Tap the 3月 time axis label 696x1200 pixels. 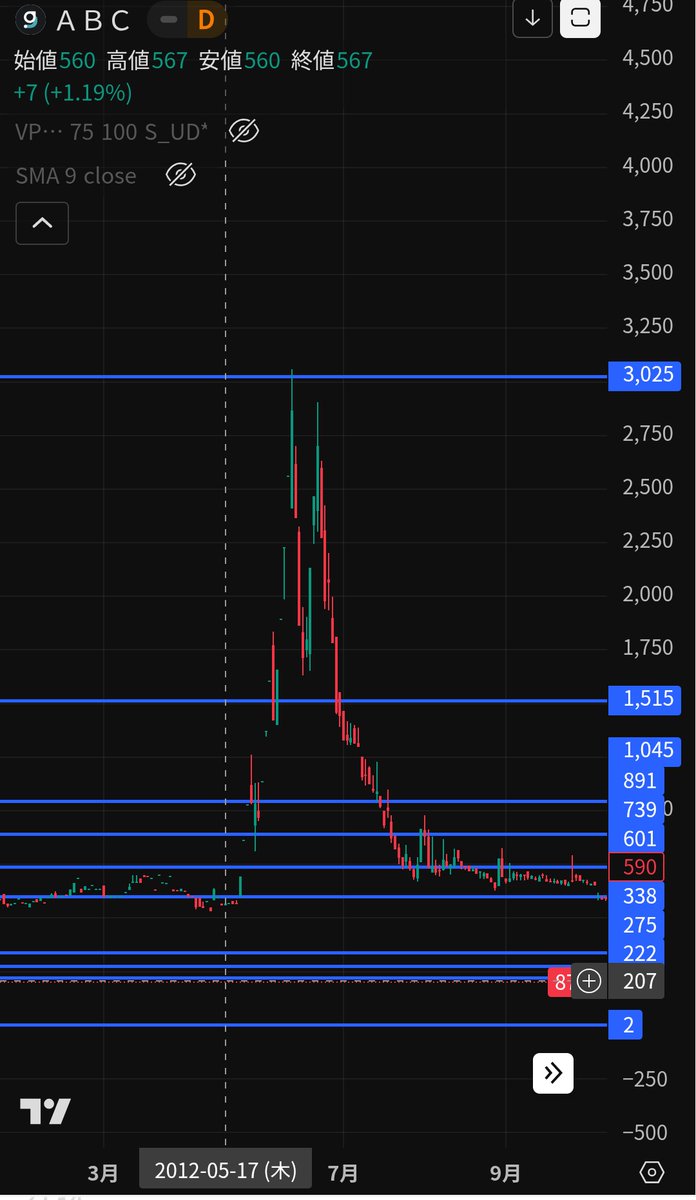(x=103, y=1171)
